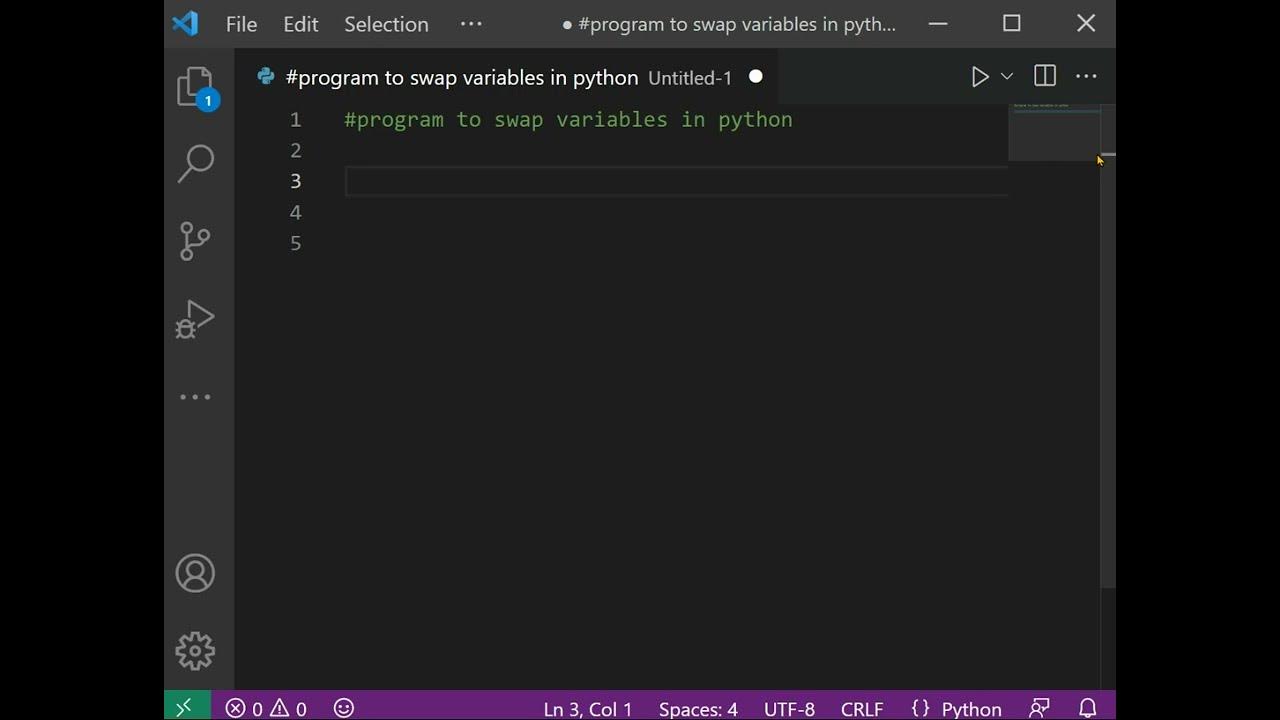Click the feedback smiley icon

[344, 708]
